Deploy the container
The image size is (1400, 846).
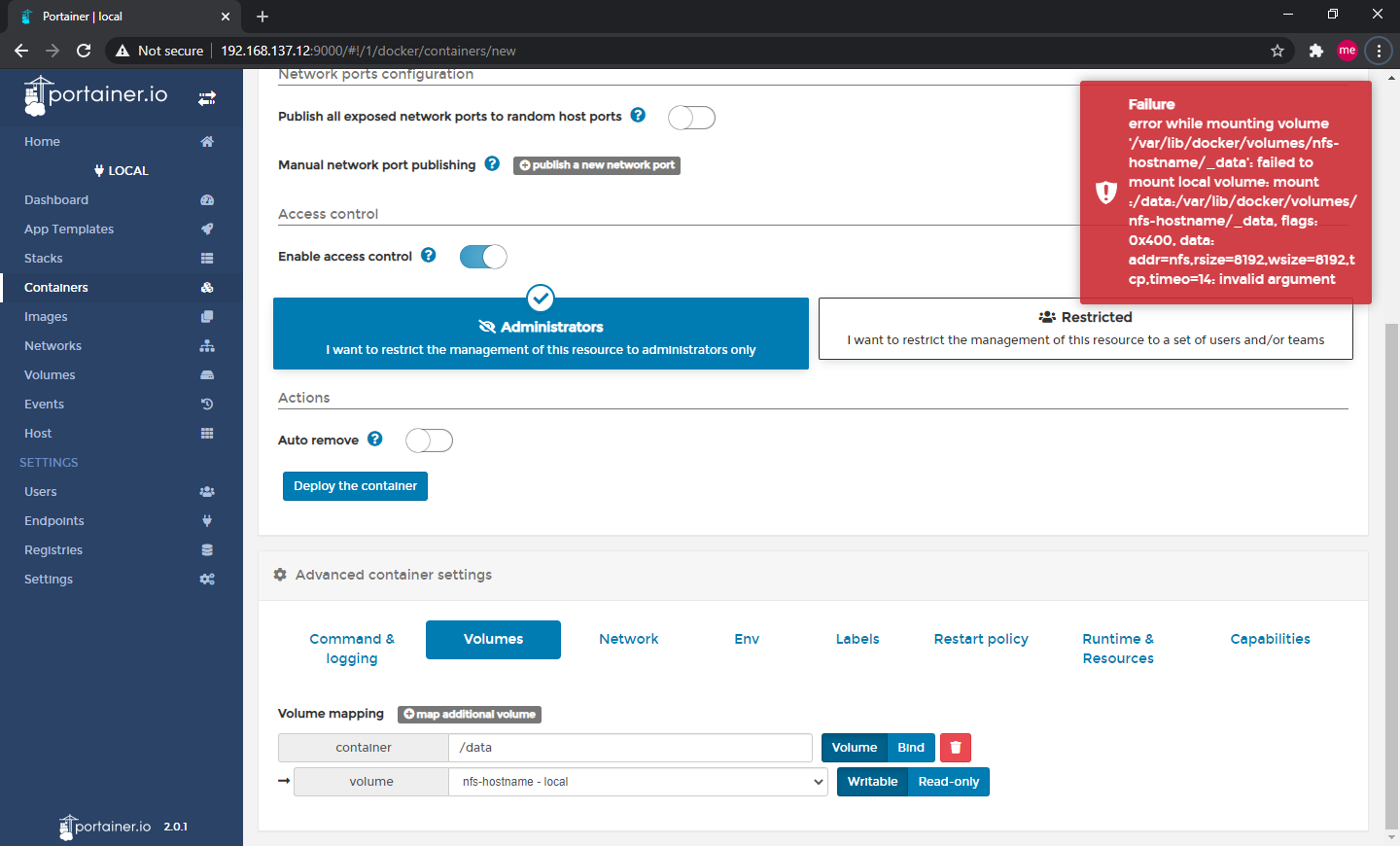click(355, 486)
